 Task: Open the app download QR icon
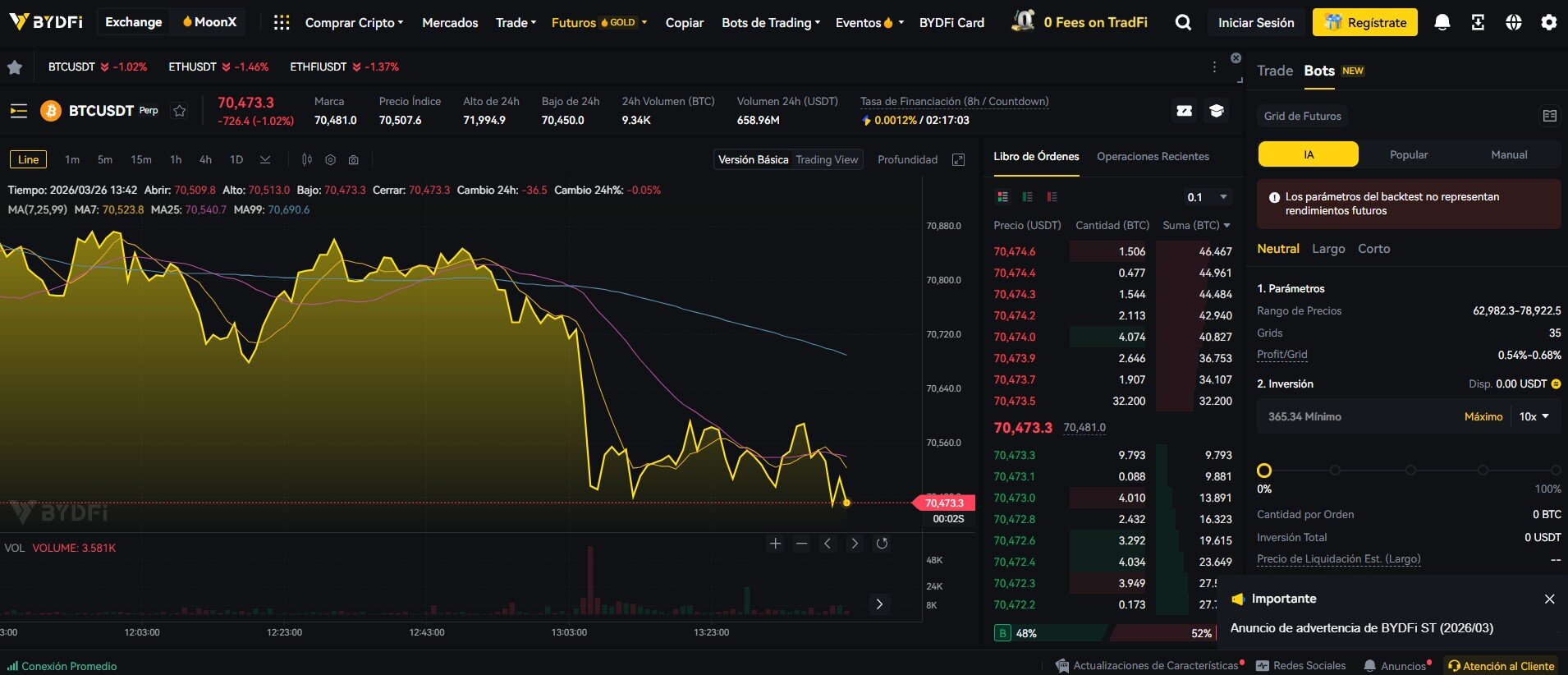click(1478, 23)
